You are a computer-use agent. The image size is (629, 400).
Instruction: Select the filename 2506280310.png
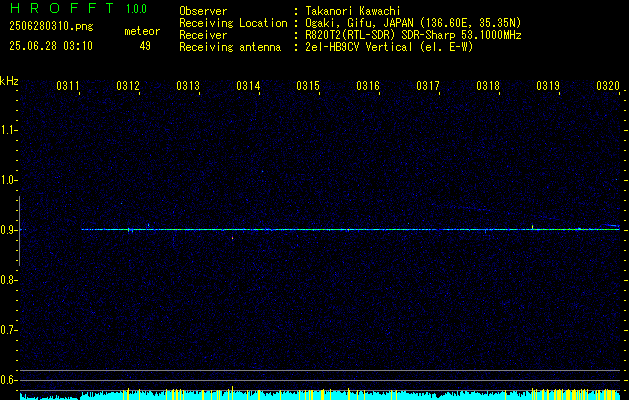[51, 26]
